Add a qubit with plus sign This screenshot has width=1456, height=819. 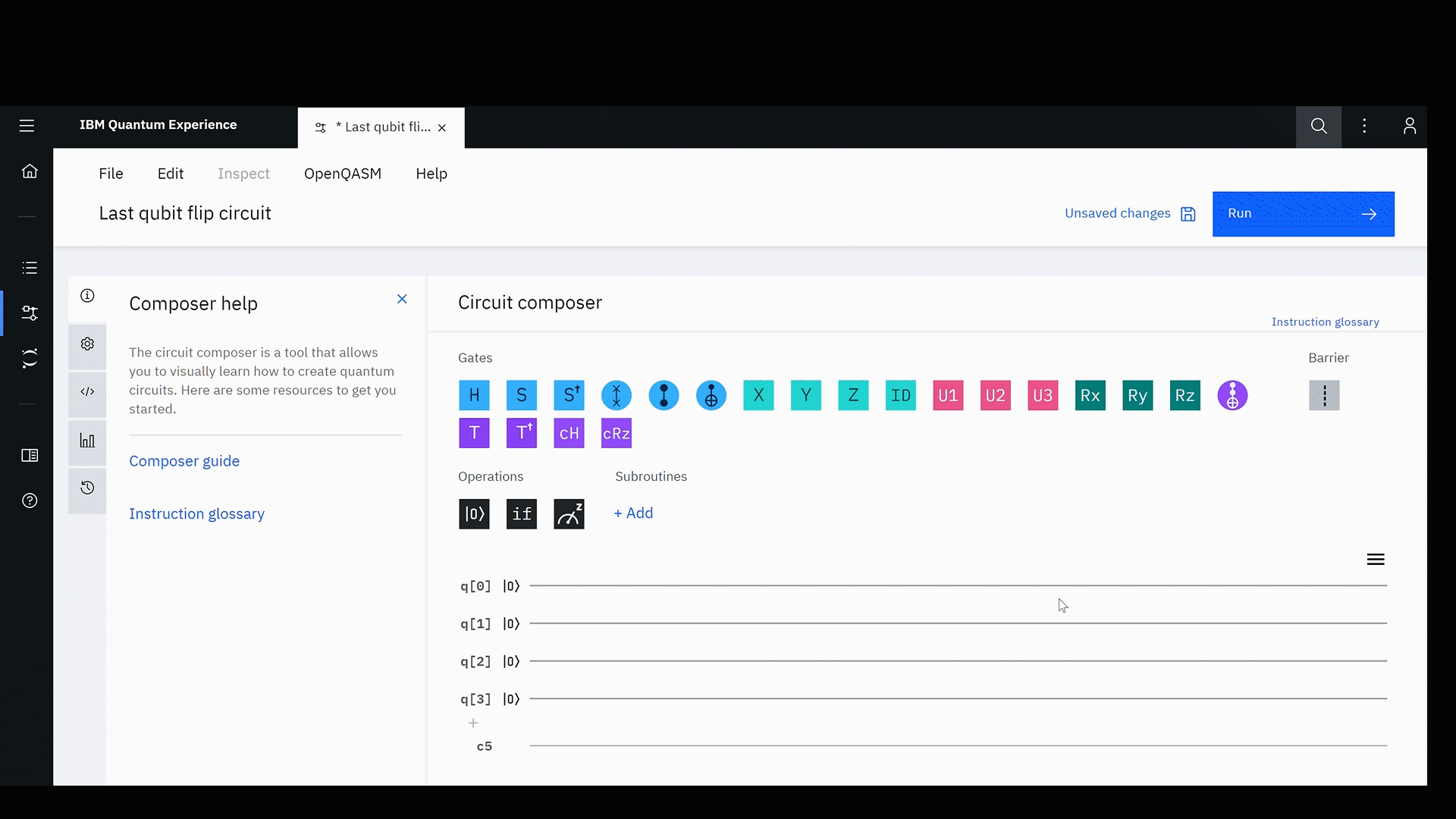473,723
